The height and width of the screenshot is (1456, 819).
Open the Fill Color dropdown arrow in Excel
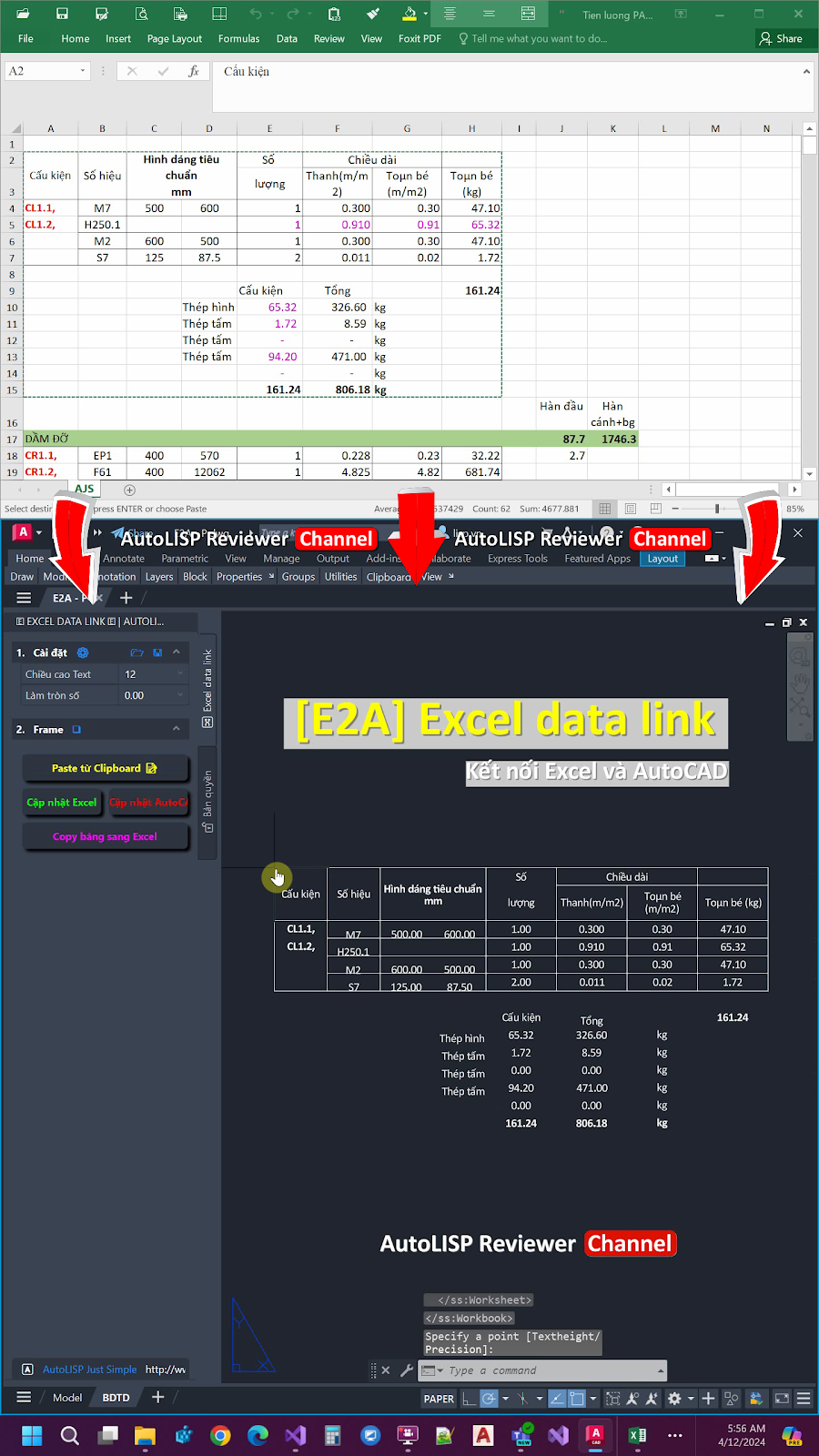coord(425,14)
